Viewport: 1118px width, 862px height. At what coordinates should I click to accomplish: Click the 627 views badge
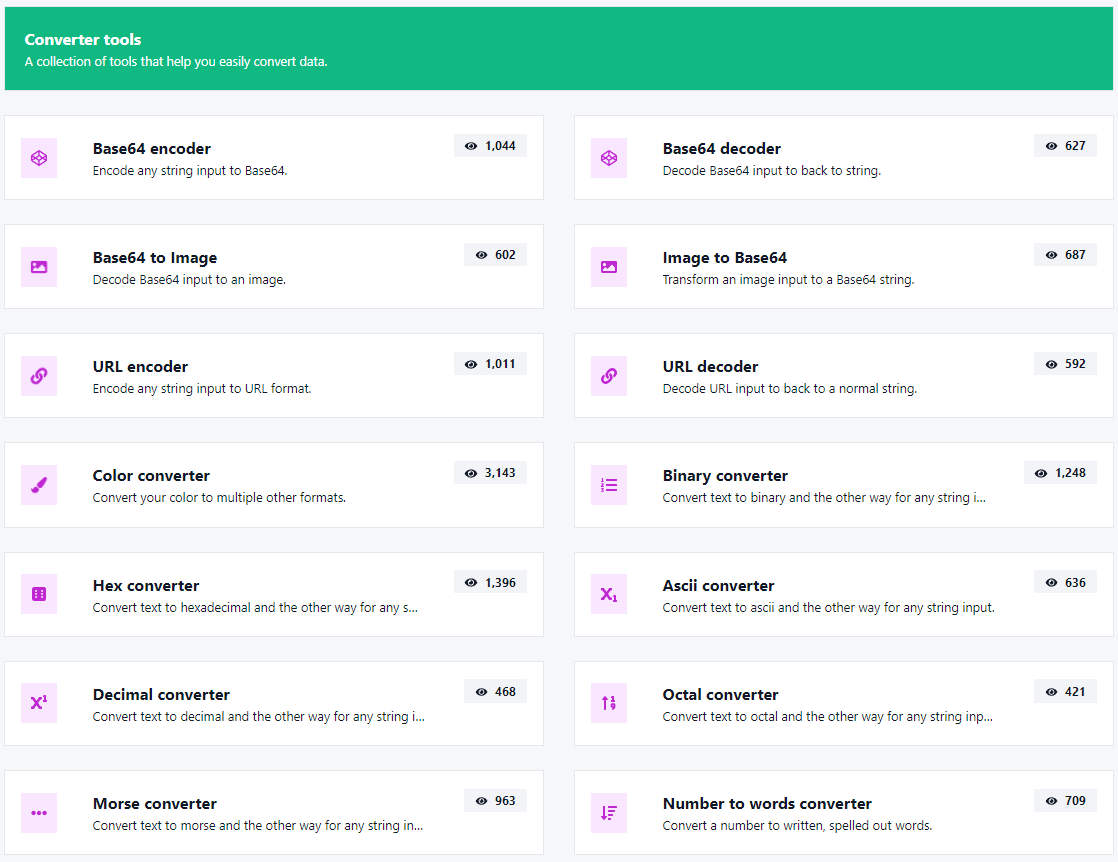[x=1065, y=145]
